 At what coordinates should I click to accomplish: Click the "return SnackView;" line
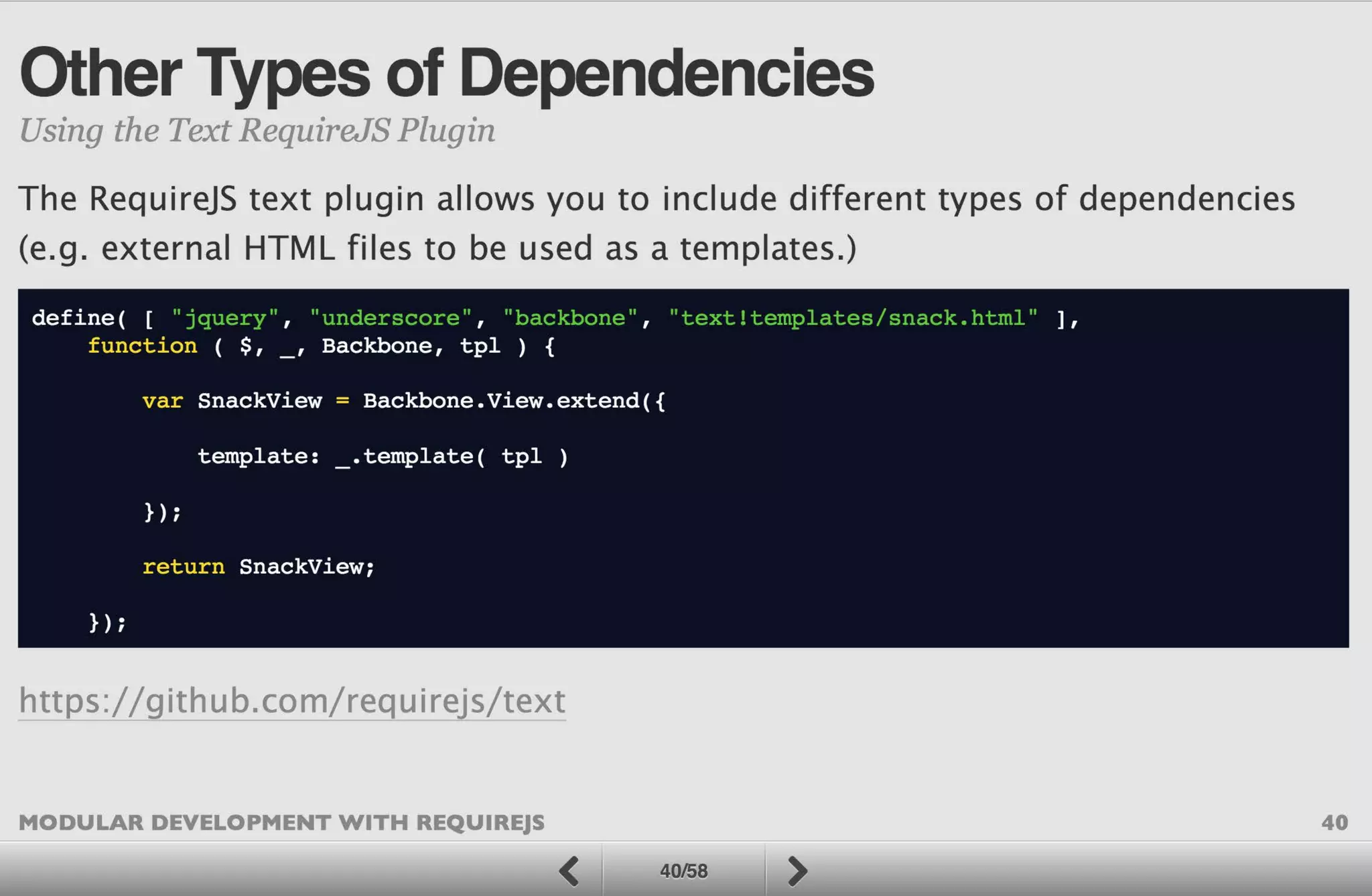tap(259, 567)
